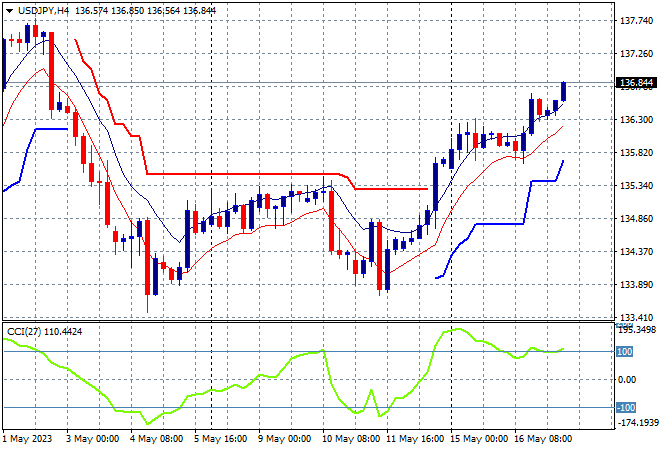This screenshot has height=450, width=660.
Task: Click the latest blue candle at chart's right edge
Action: pyautogui.click(x=563, y=91)
